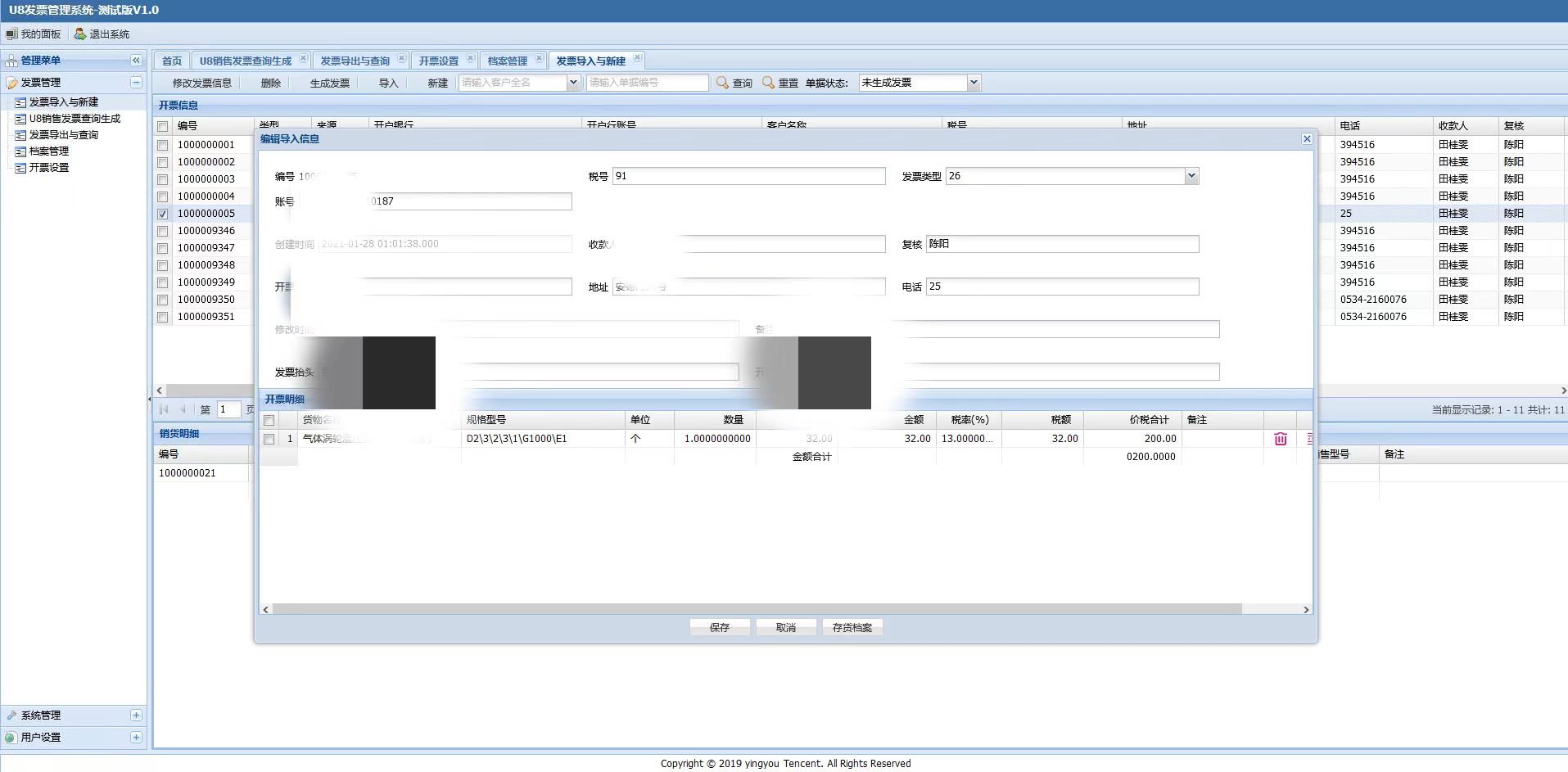Open 我的面板 panel icon
The height and width of the screenshot is (772, 1568).
point(12,34)
